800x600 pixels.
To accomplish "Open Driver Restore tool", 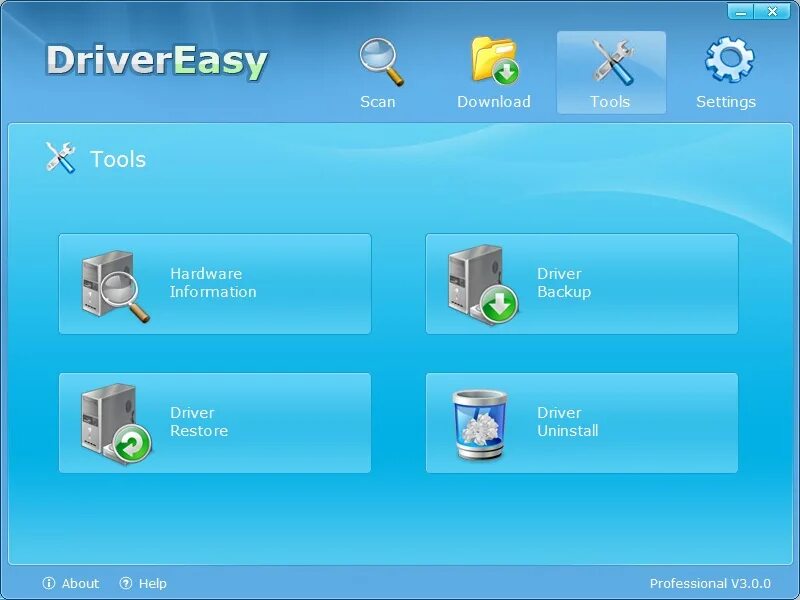I will pos(215,423).
